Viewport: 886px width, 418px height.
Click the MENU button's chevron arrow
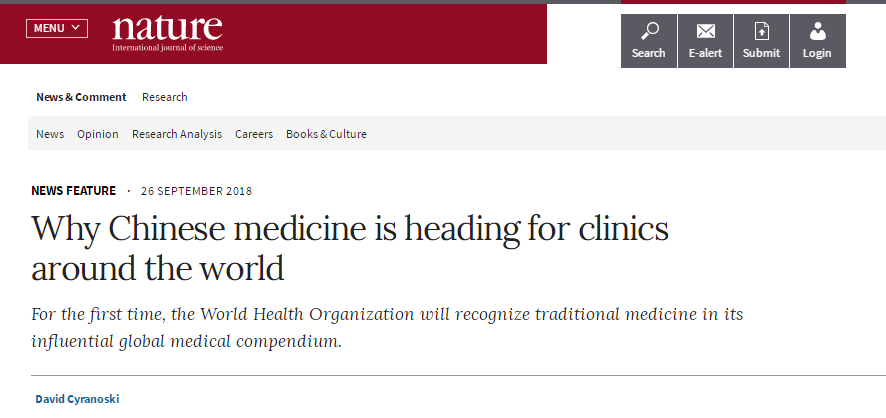coord(76,28)
